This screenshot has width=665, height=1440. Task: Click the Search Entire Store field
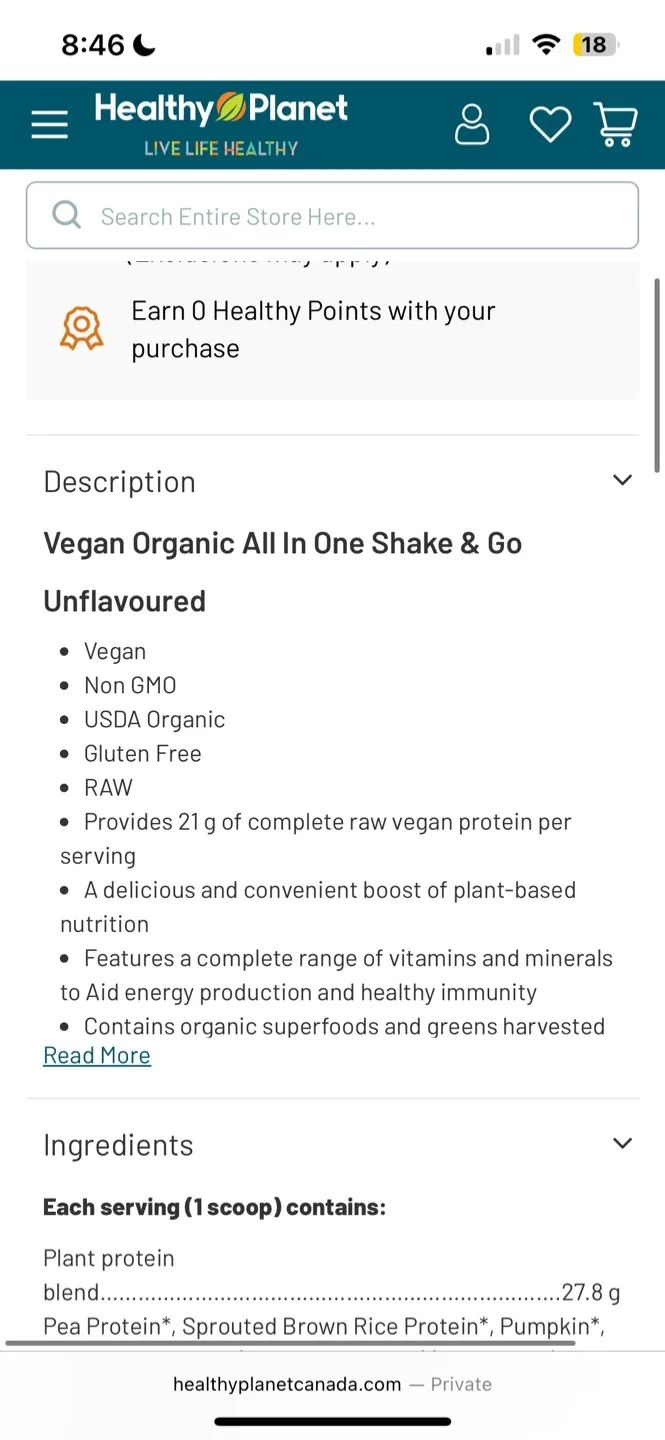click(x=332, y=215)
